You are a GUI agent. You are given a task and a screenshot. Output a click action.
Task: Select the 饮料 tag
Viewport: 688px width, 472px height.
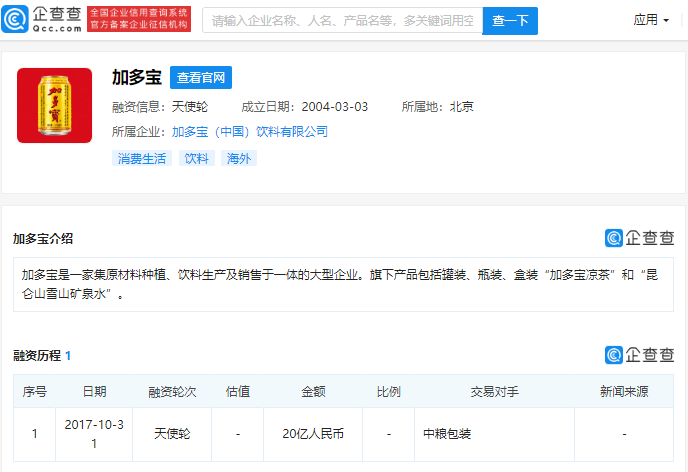click(197, 158)
